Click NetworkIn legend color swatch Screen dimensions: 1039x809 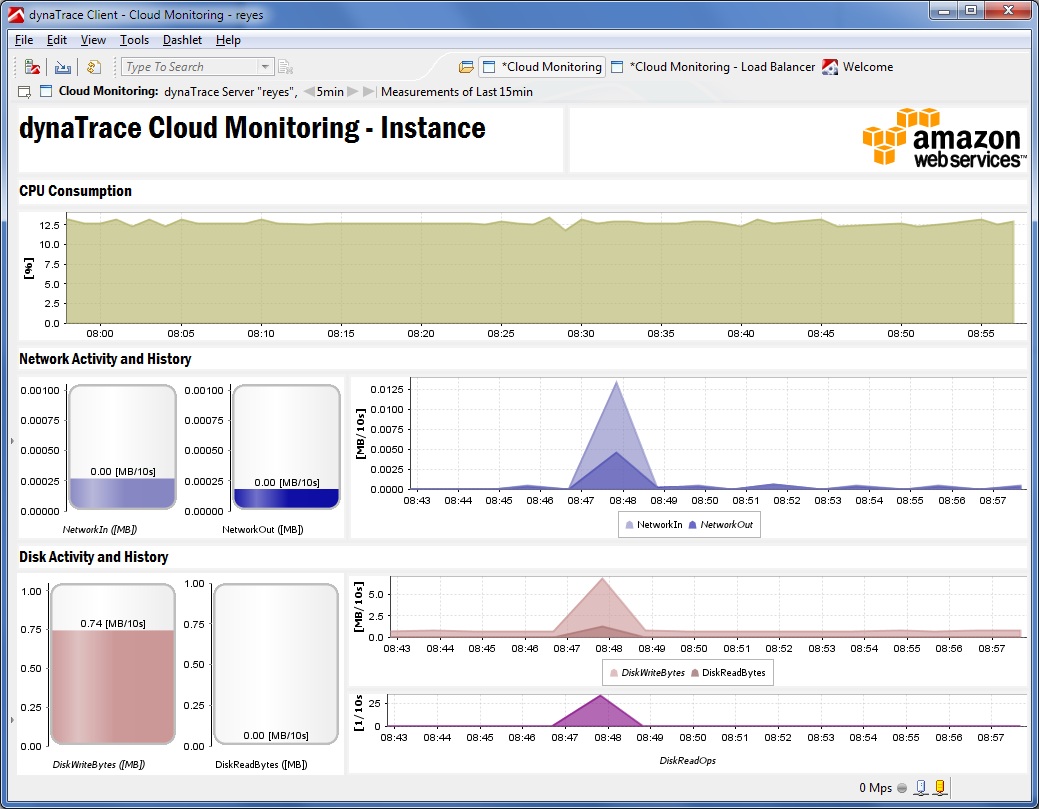coord(629,525)
